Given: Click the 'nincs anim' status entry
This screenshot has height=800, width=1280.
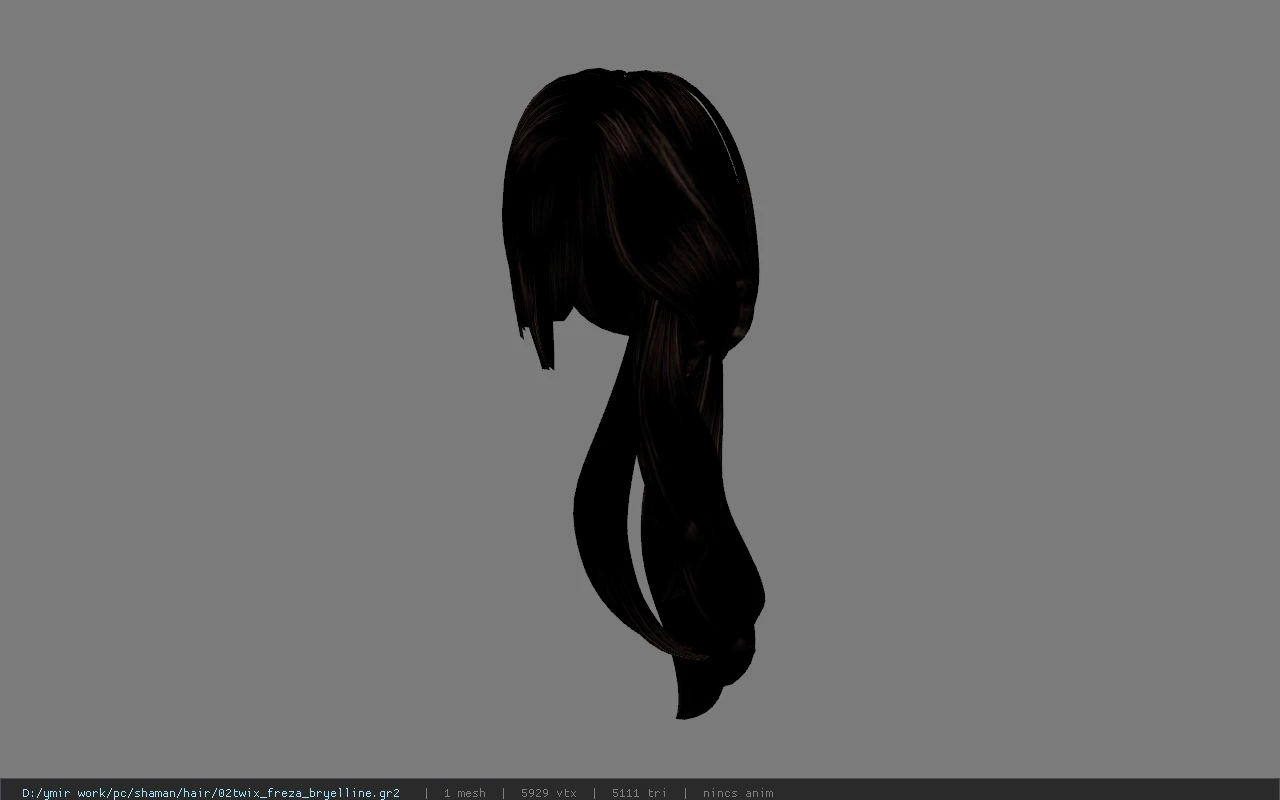Looking at the screenshot, I should [x=738, y=793].
